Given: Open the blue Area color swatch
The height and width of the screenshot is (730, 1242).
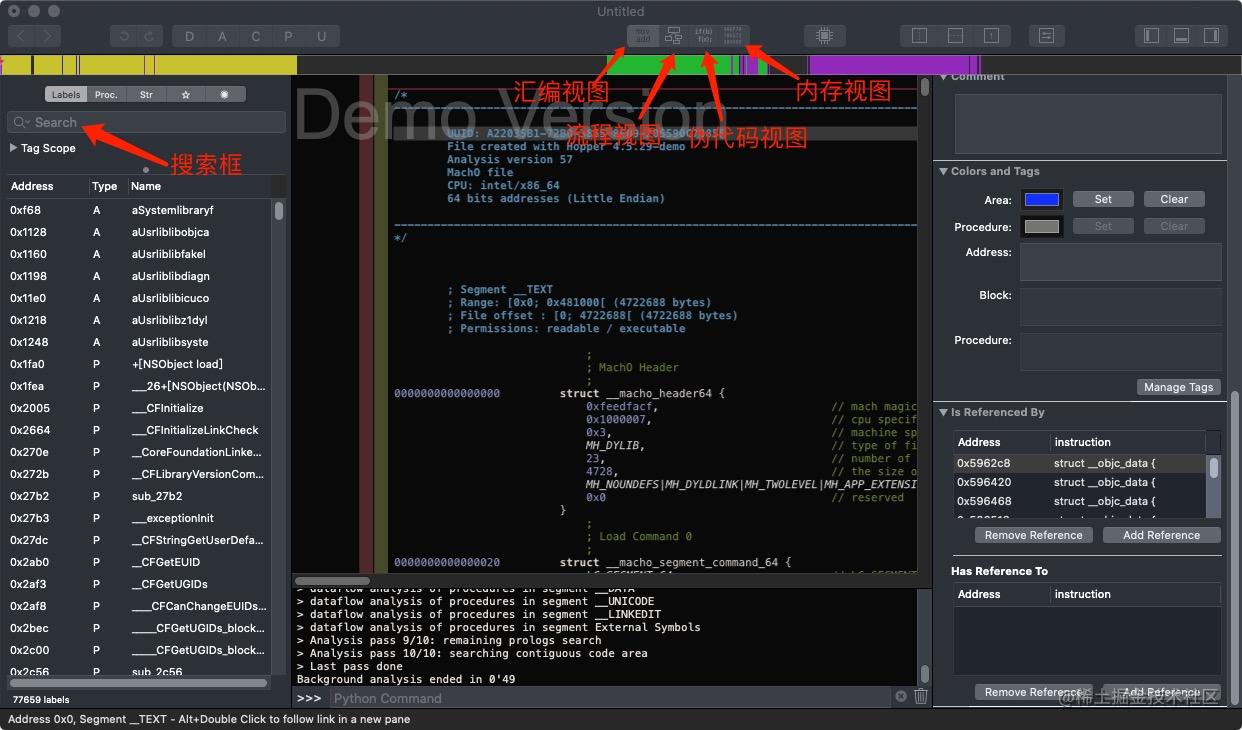Looking at the screenshot, I should [1042, 199].
